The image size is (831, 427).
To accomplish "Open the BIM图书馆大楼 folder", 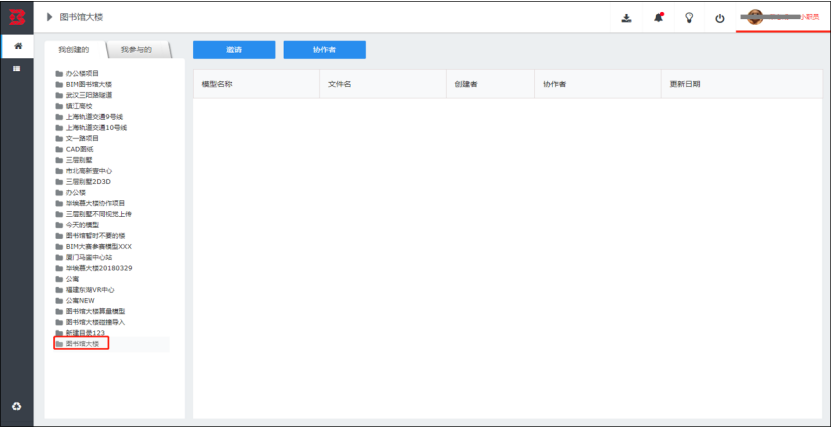I will (84, 84).
